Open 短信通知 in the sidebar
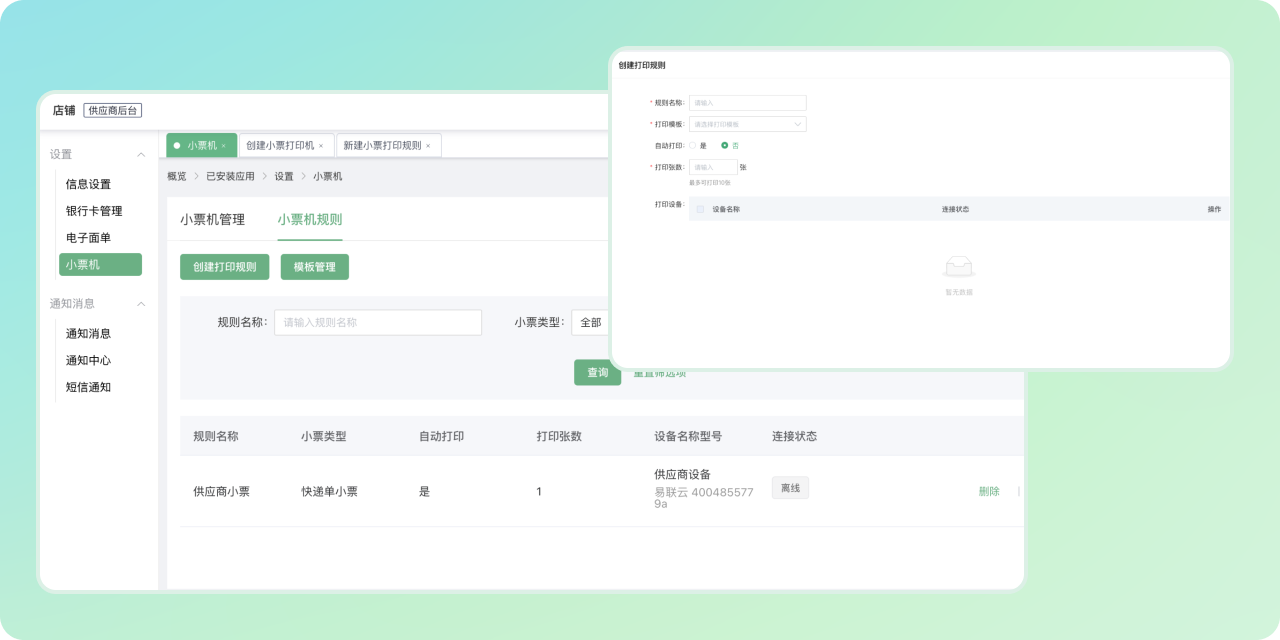Viewport: 1280px width, 640px height. [88, 387]
